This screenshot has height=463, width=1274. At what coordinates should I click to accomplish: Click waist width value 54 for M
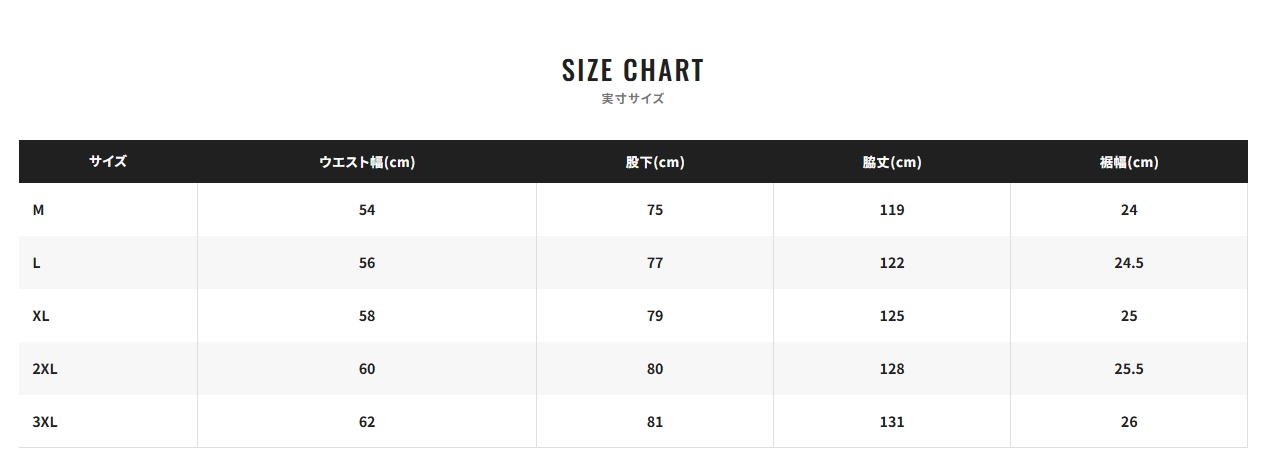367,210
